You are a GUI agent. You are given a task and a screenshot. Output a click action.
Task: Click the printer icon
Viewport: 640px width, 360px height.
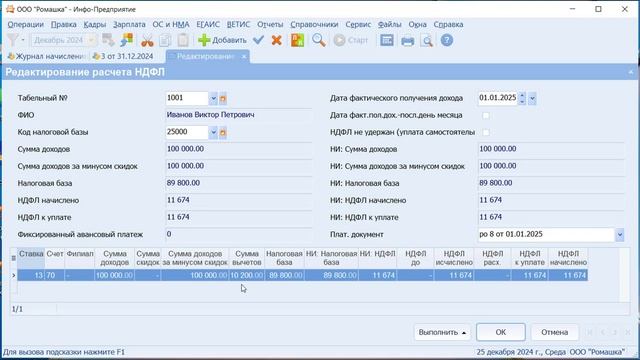[x=407, y=41]
